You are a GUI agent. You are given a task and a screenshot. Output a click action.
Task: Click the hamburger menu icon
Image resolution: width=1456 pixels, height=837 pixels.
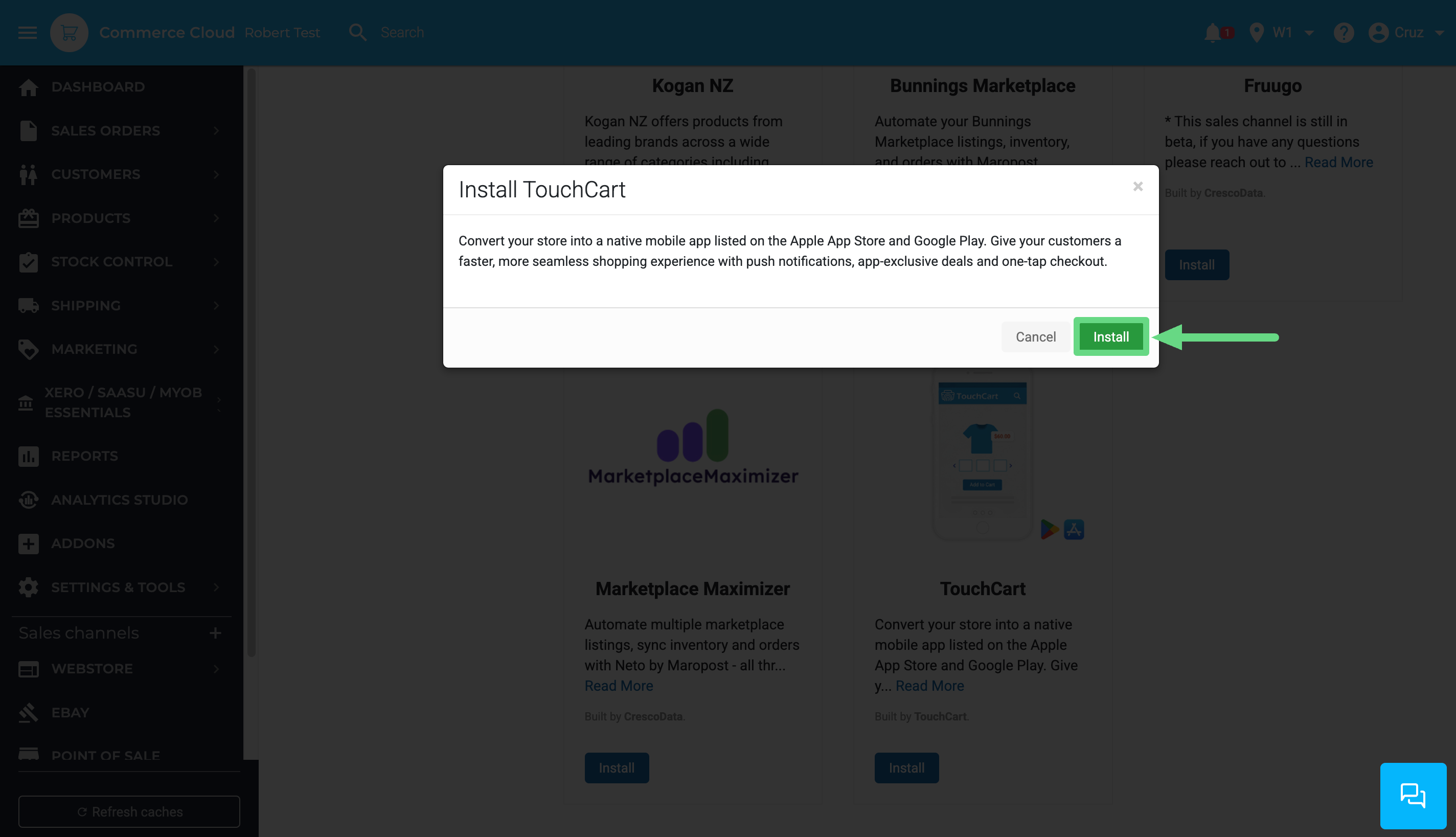click(x=27, y=33)
